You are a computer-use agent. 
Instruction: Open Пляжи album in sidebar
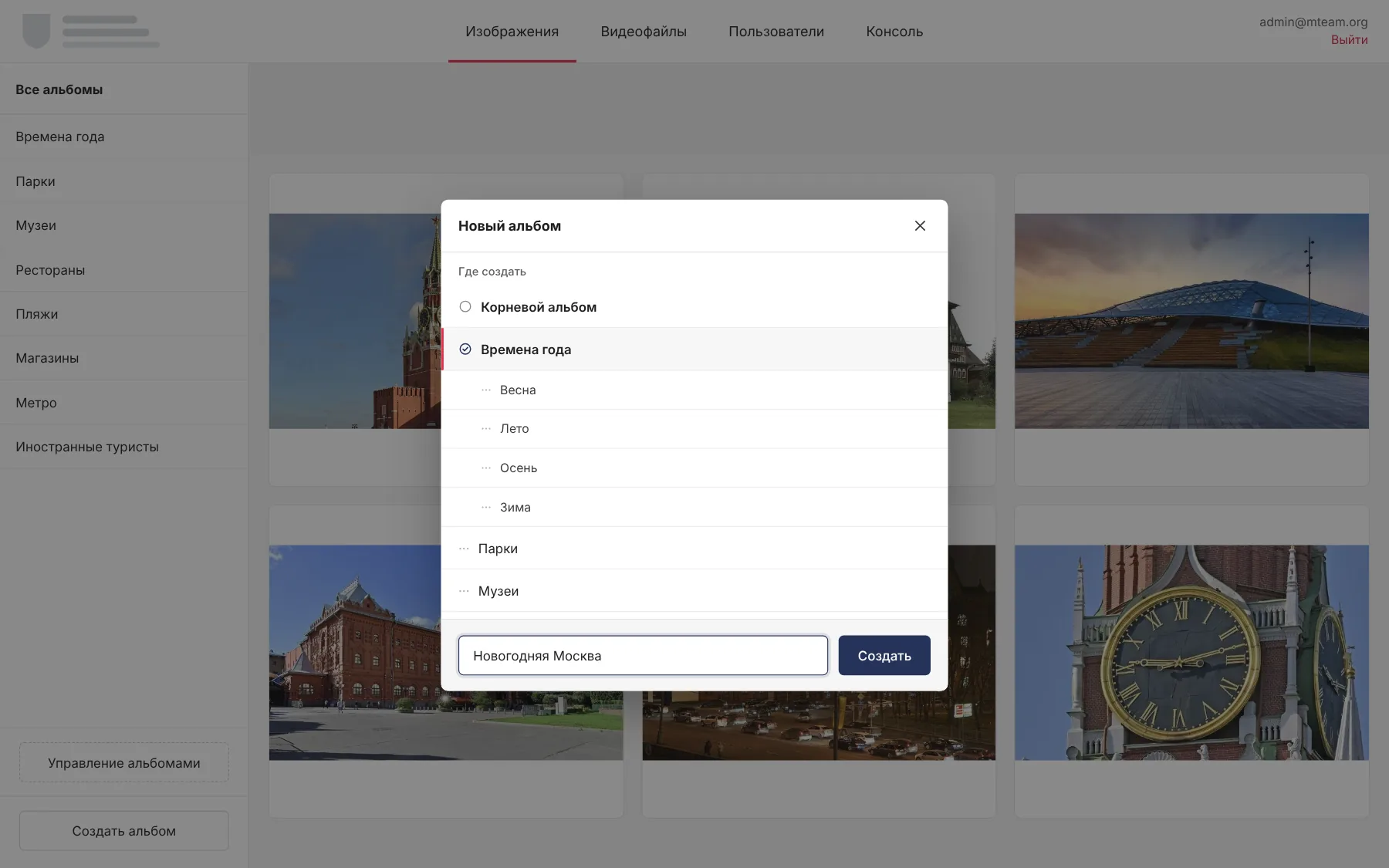click(x=124, y=314)
